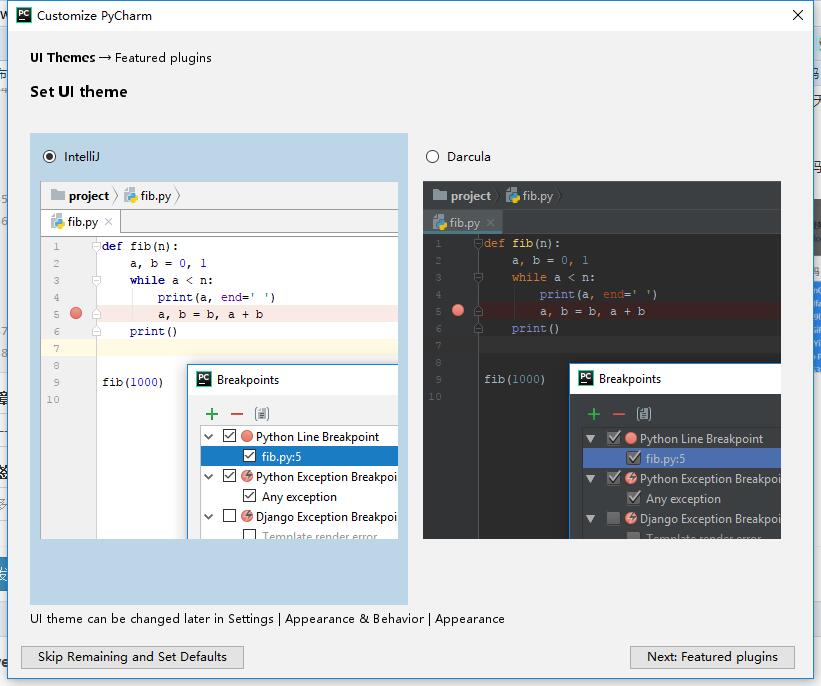Viewport: 821px width, 686px height.
Task: Click 'fib(1000)' code line in light preview
Action: coord(132,382)
